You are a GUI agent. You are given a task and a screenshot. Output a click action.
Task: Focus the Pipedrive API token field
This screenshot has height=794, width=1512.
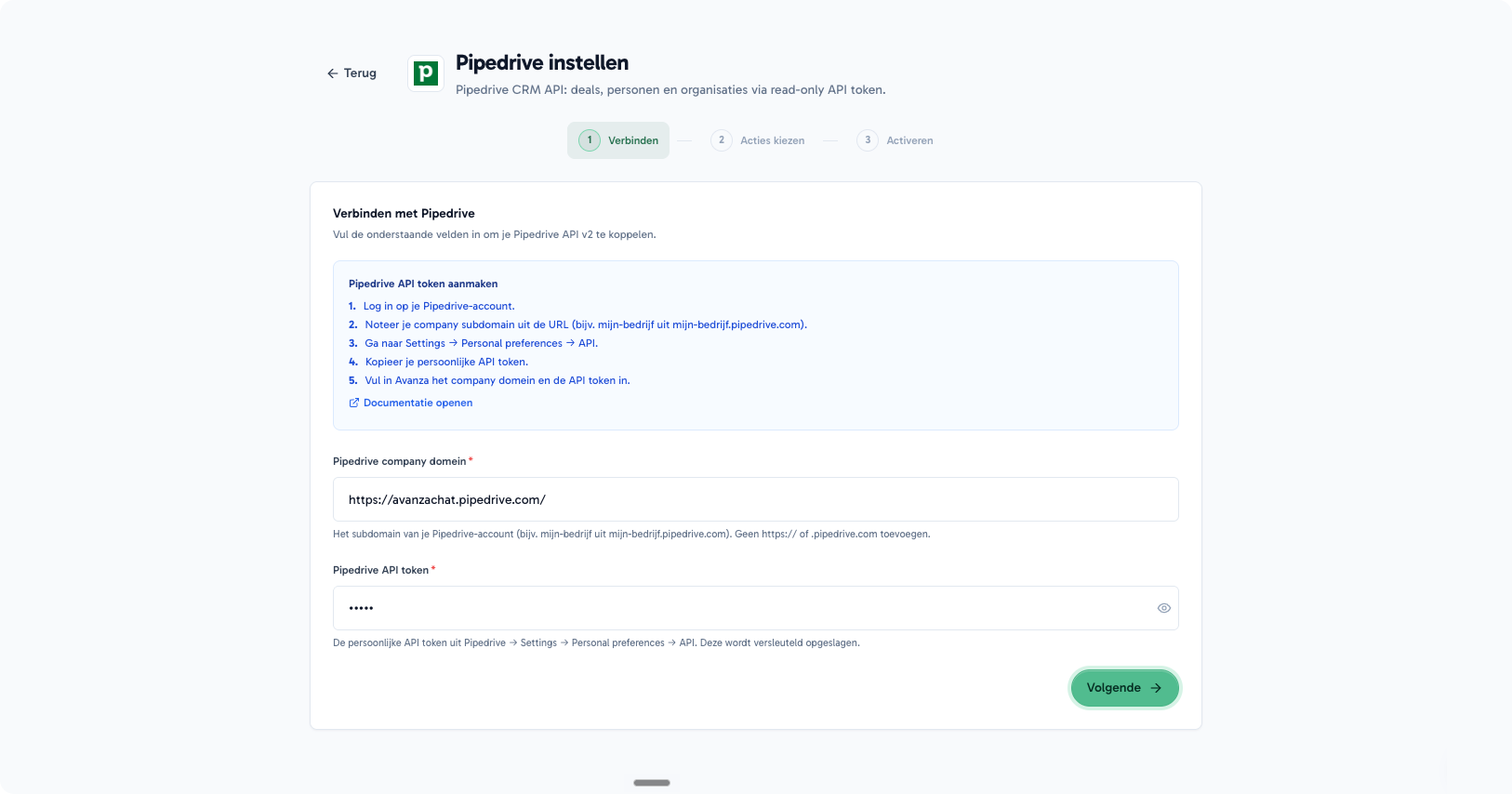(756, 608)
